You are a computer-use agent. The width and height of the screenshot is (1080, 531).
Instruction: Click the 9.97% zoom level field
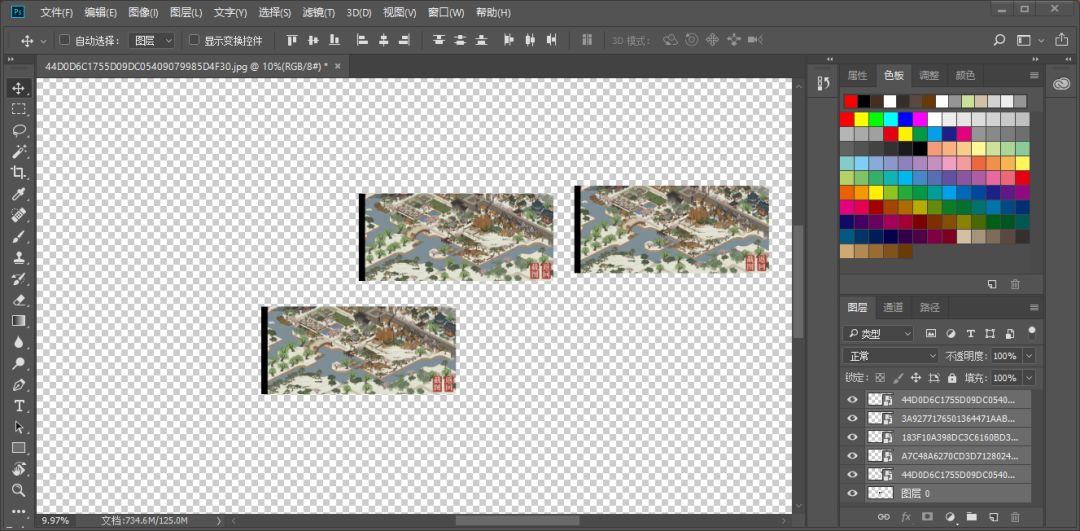tap(54, 521)
